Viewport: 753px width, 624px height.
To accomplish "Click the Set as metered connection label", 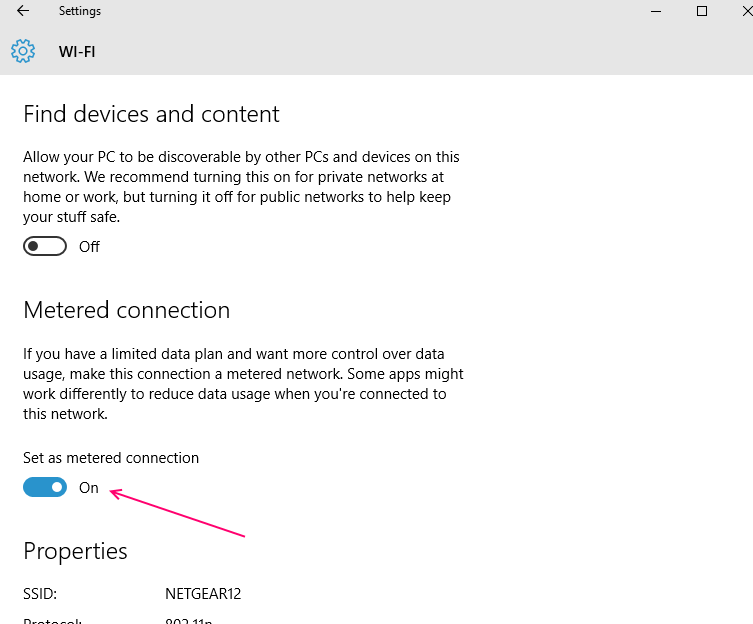I will tap(111, 458).
